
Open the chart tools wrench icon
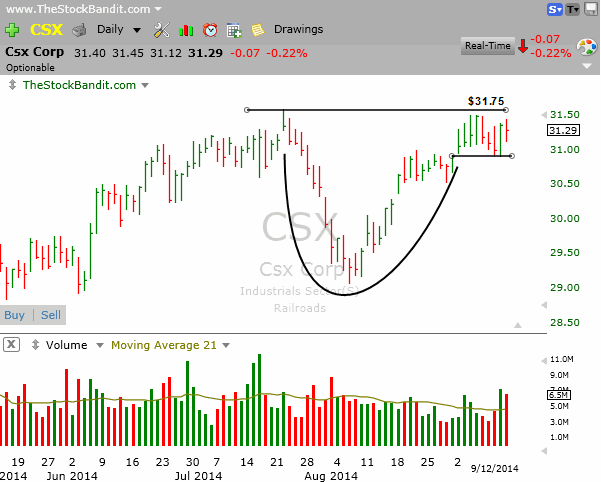point(161,30)
